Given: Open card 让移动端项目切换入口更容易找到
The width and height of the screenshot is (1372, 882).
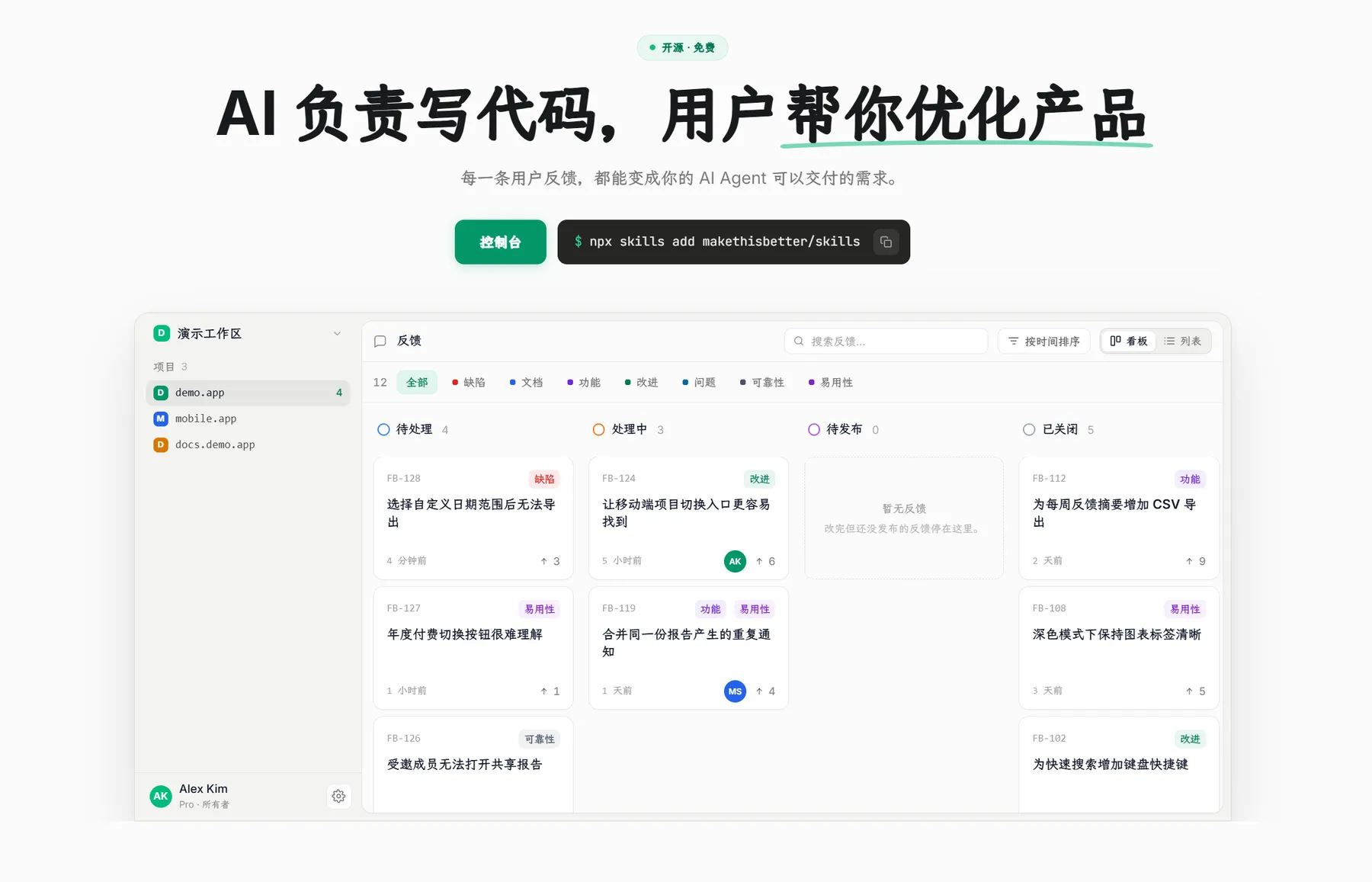Looking at the screenshot, I should 688,518.
